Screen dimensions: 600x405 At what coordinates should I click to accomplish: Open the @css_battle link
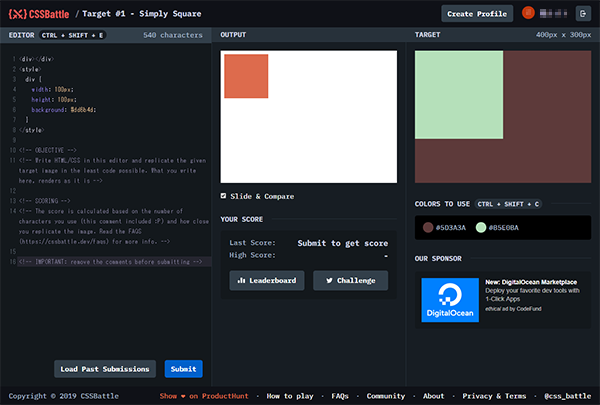coord(567,396)
